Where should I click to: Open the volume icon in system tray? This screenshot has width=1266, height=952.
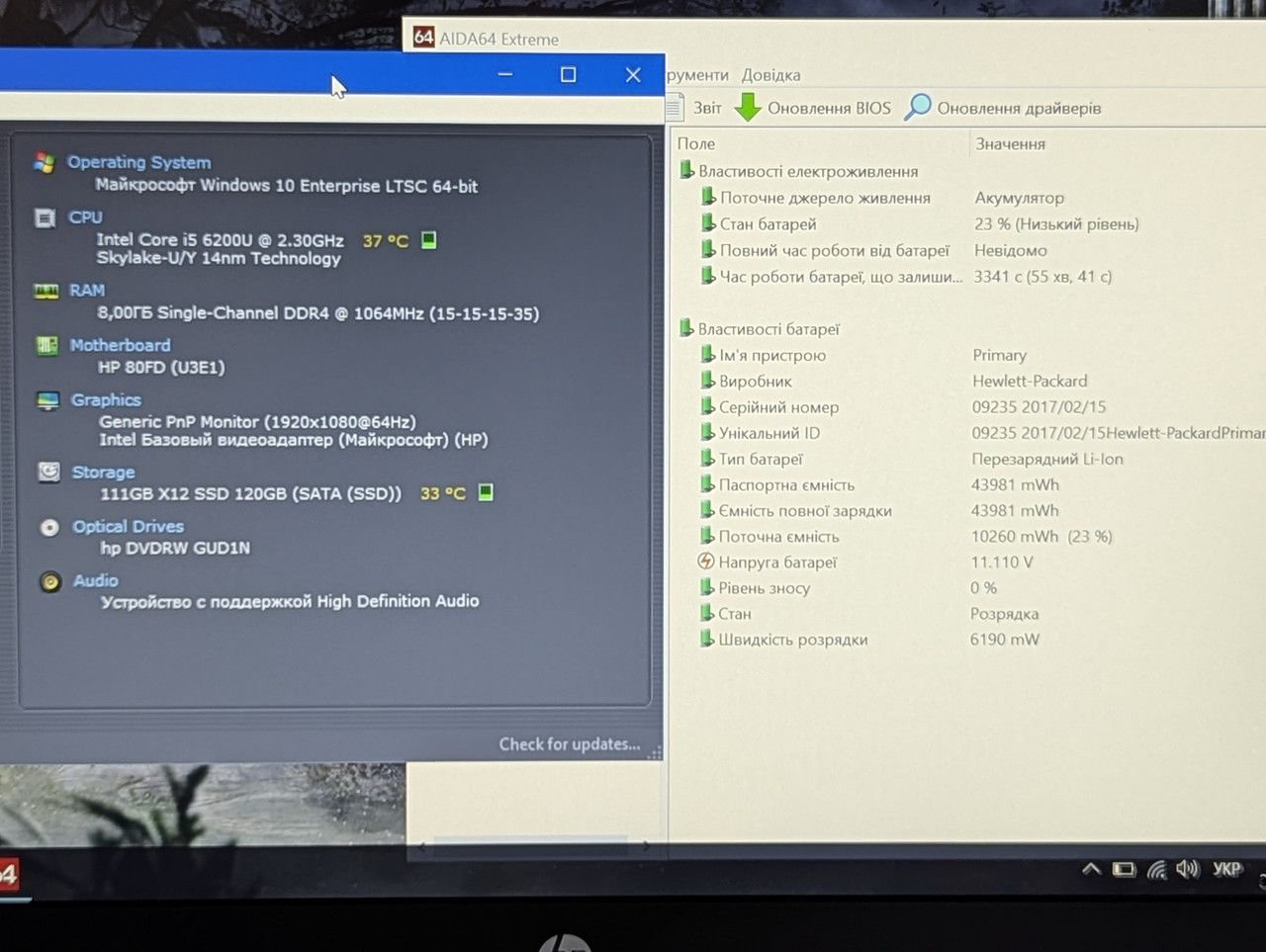point(1187,869)
